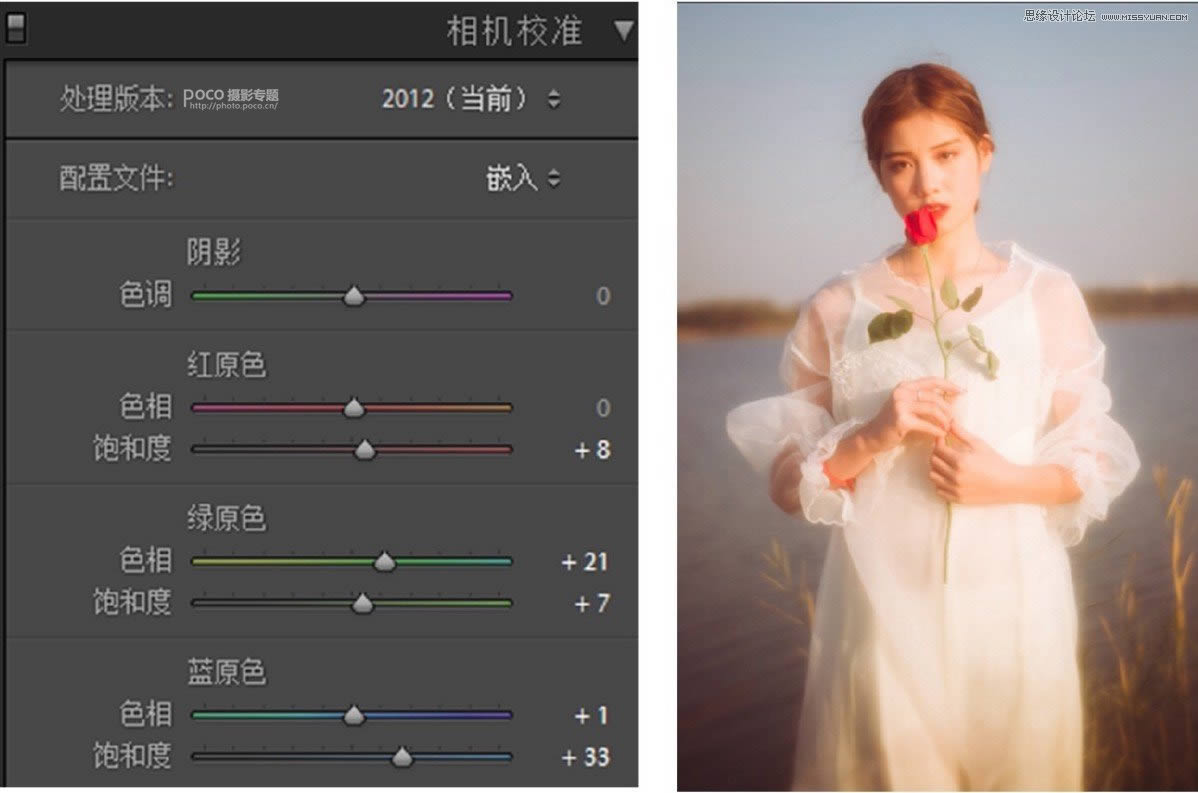Open the 配置文件 嵌入 dropdown
The height and width of the screenshot is (793, 1198).
[523, 178]
